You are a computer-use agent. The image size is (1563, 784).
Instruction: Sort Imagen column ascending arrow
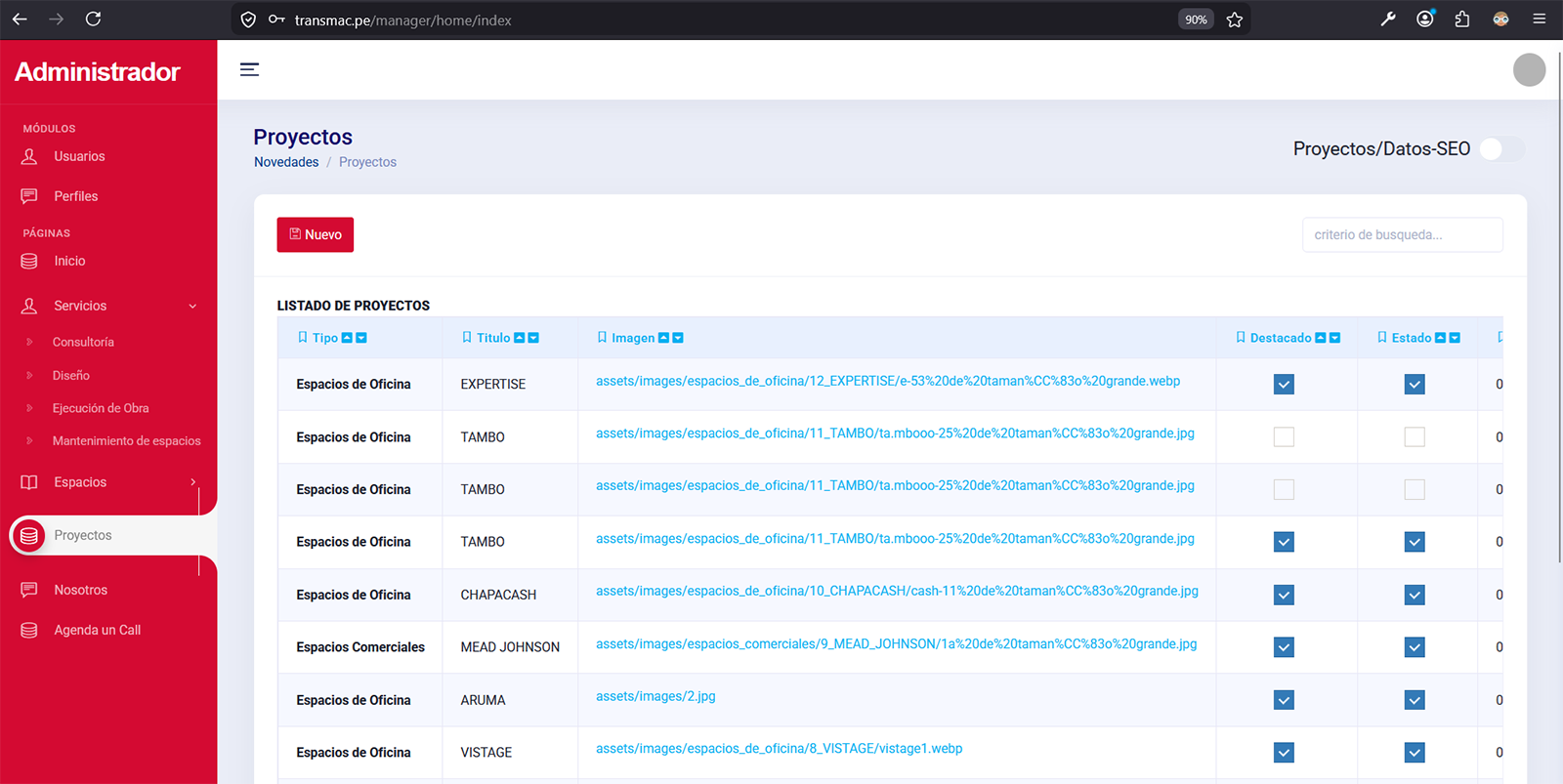[x=663, y=338]
